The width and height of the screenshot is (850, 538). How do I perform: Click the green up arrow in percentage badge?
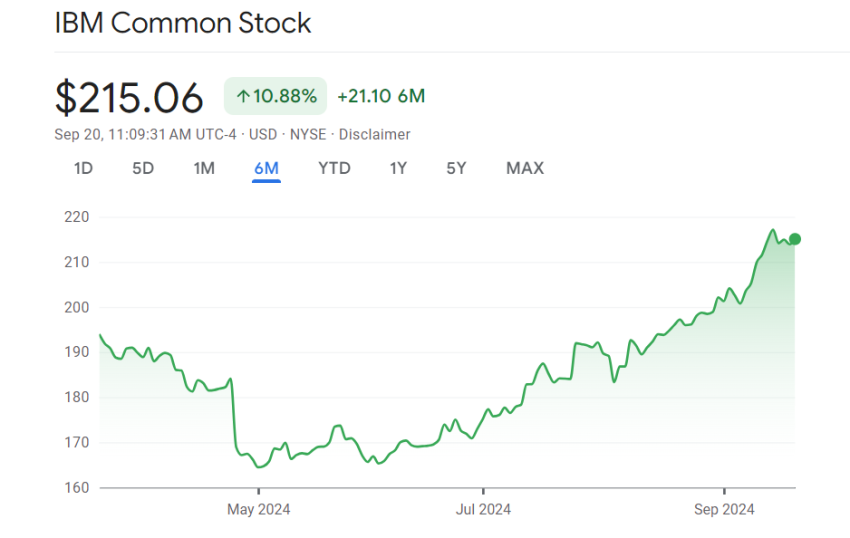pos(242,96)
